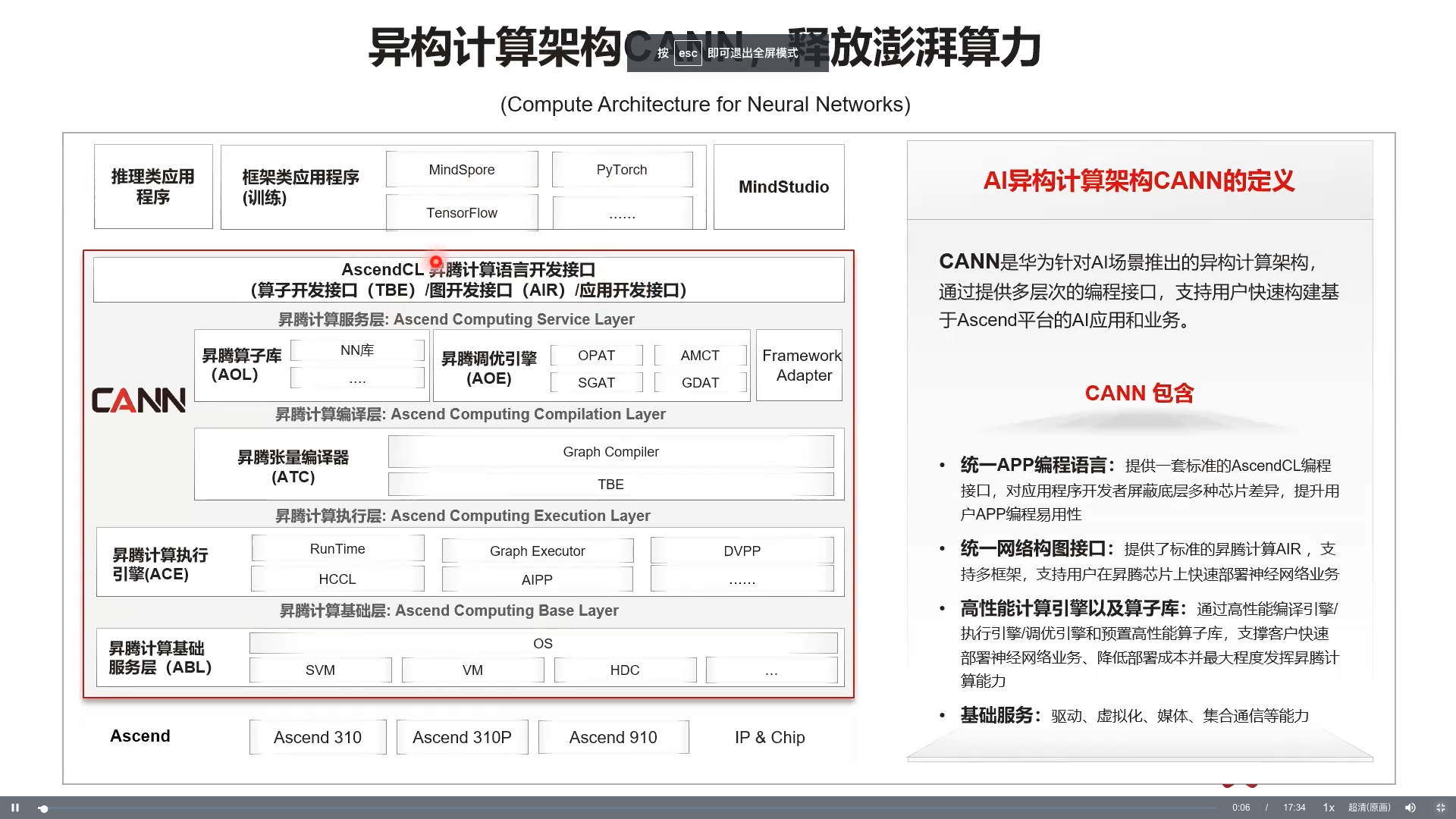Image resolution: width=1456 pixels, height=819 pixels.
Task: Click the 统一APP编程语言 bullet title
Action: pos(1037,466)
